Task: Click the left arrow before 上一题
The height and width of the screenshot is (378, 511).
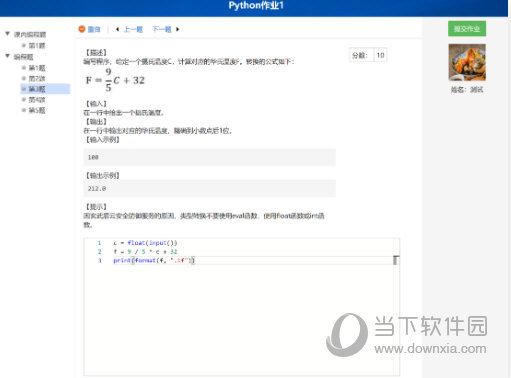Action: 117,29
